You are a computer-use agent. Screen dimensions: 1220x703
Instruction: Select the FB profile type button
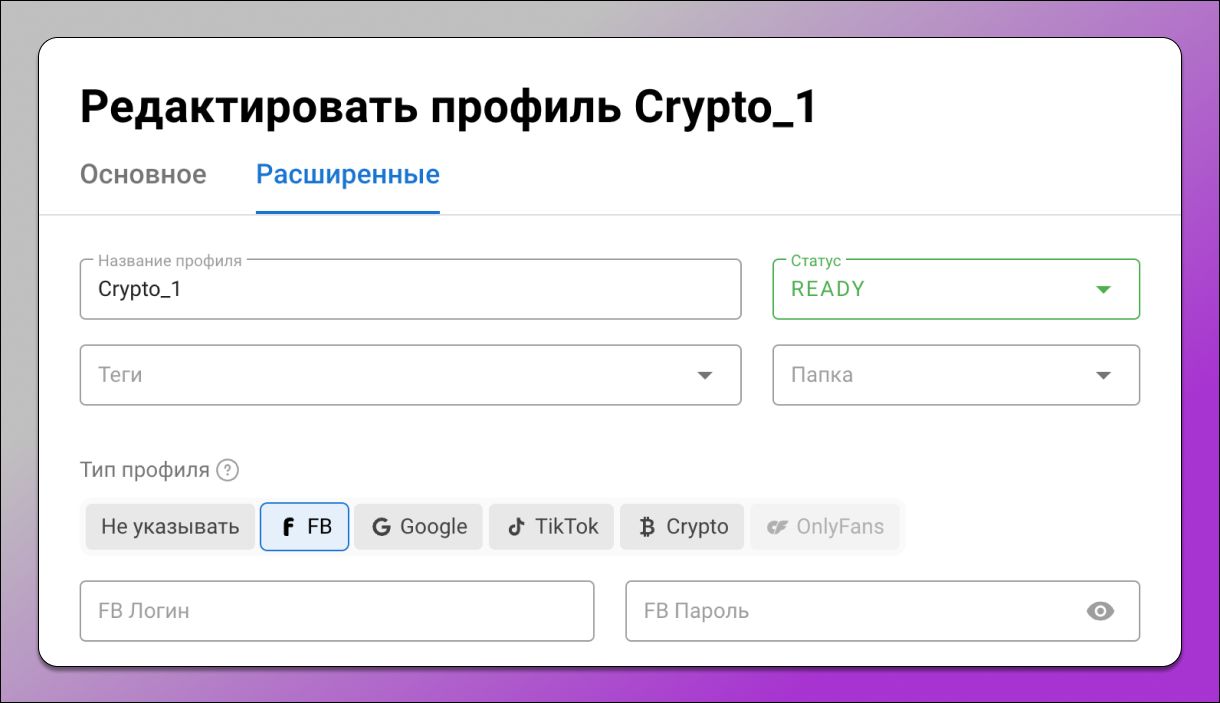304,526
